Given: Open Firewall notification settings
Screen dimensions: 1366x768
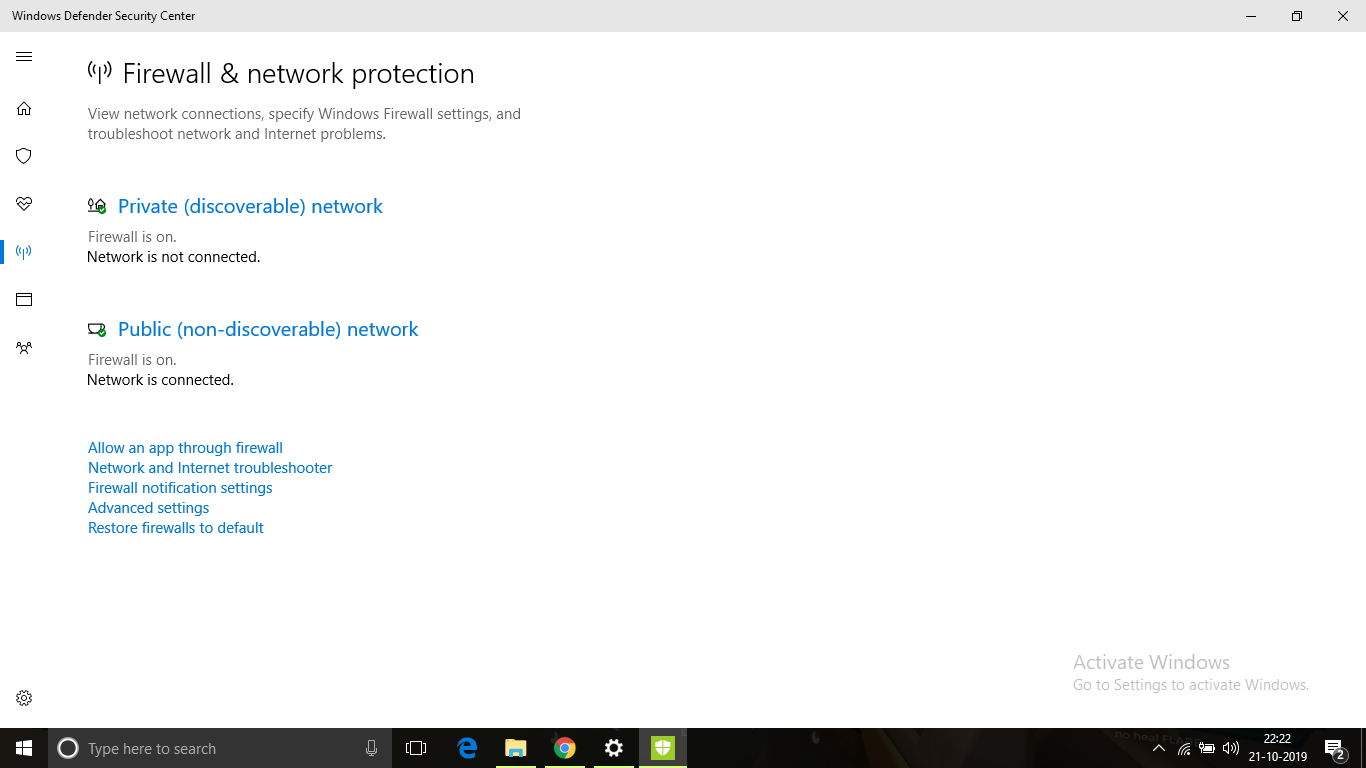Looking at the screenshot, I should 180,488.
